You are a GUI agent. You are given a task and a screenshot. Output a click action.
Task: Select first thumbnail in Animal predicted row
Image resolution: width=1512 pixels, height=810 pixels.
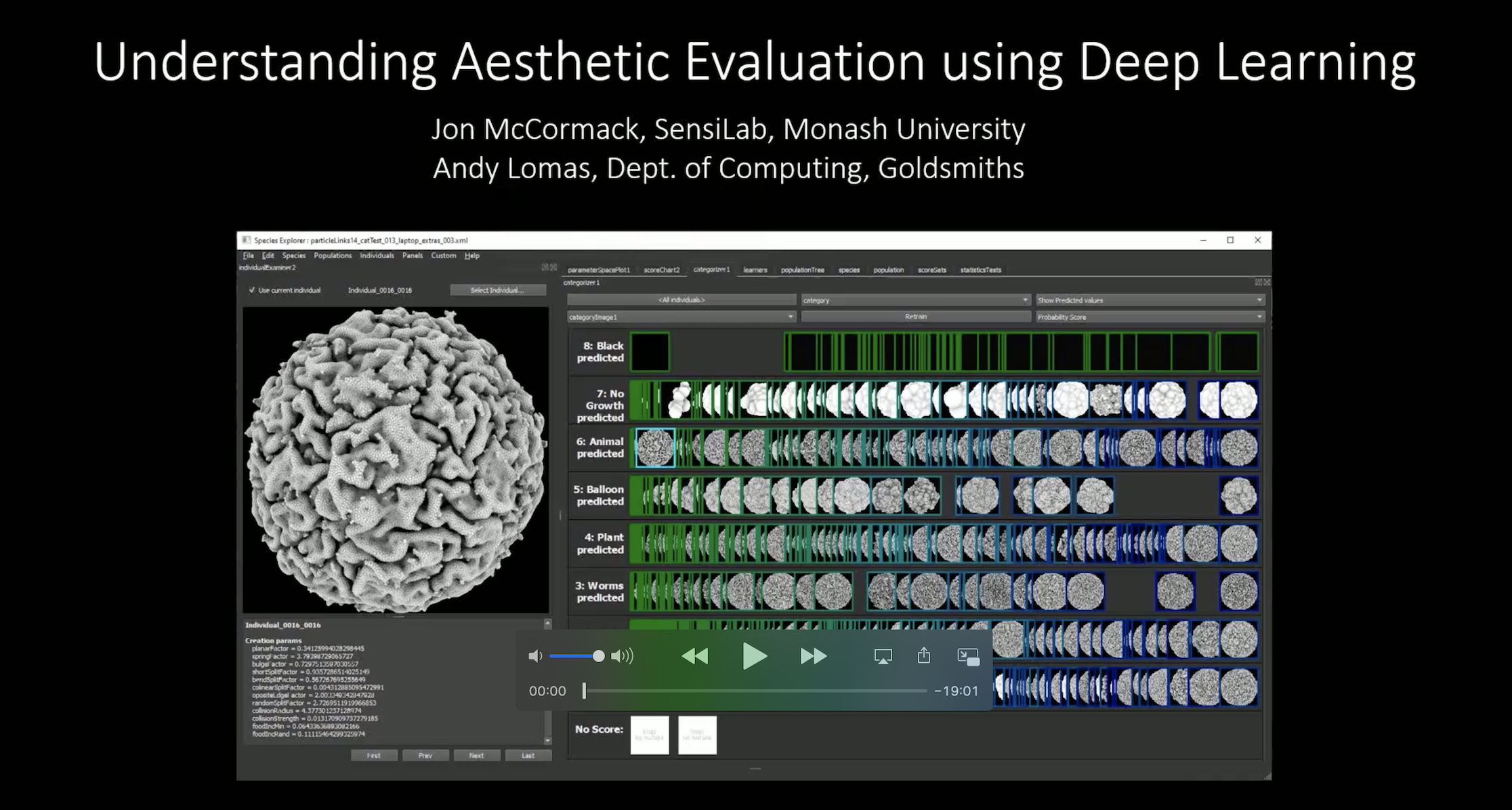tap(654, 448)
